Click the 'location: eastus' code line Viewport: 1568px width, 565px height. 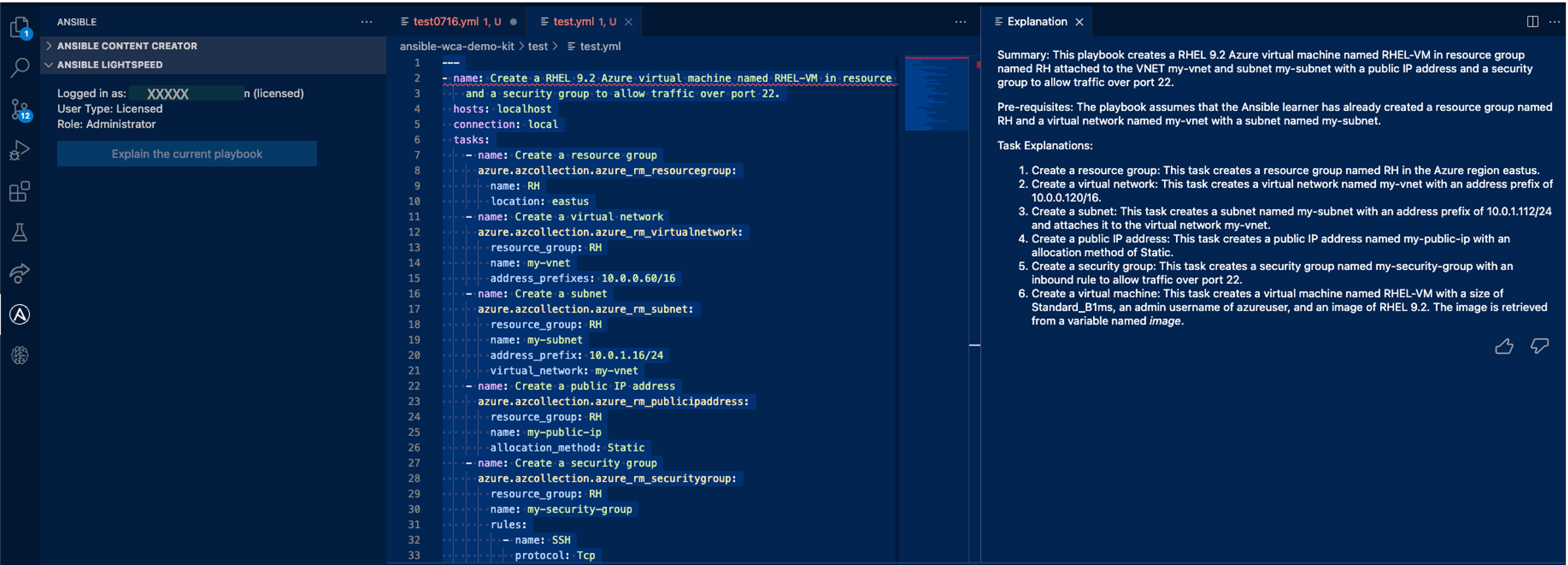click(x=539, y=202)
